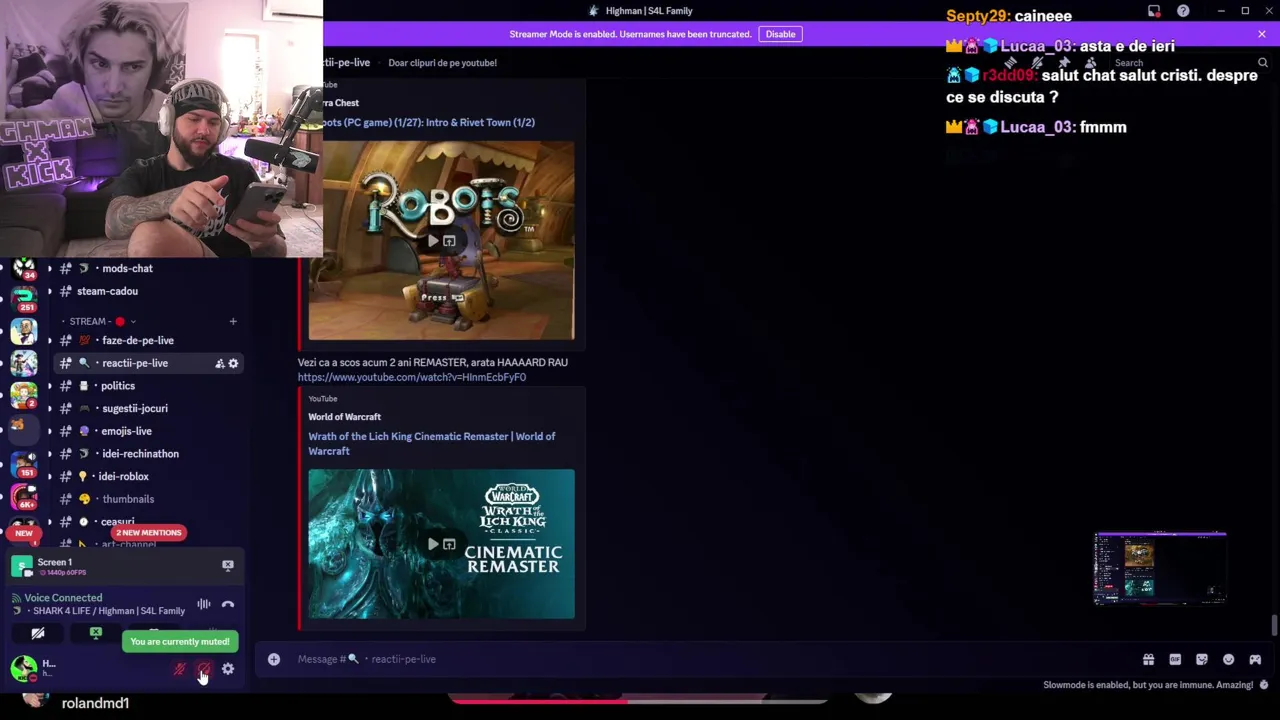Image resolution: width=1280 pixels, height=720 pixels.
Task: Click the green screen share button in voice controls
Action: tap(96, 633)
